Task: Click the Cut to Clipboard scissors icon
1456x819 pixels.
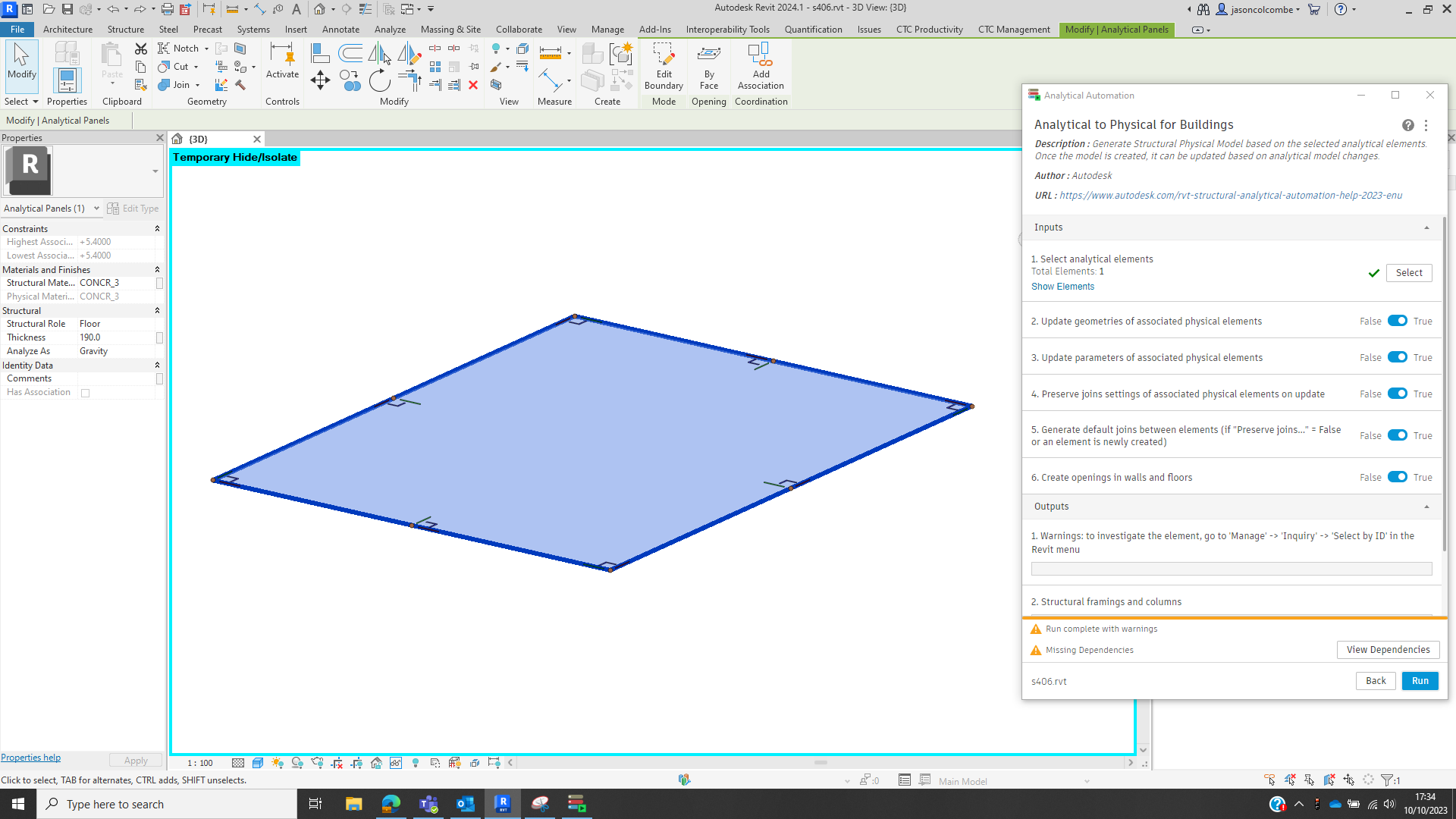Action: tap(141, 49)
